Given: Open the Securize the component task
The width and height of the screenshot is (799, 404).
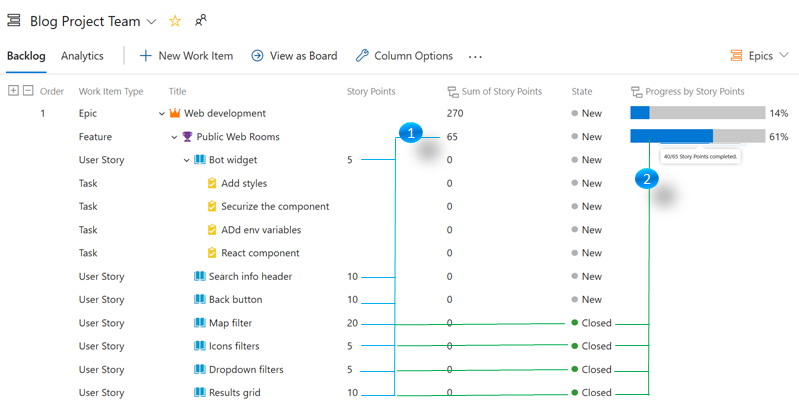Looking at the screenshot, I should pyautogui.click(x=275, y=206).
